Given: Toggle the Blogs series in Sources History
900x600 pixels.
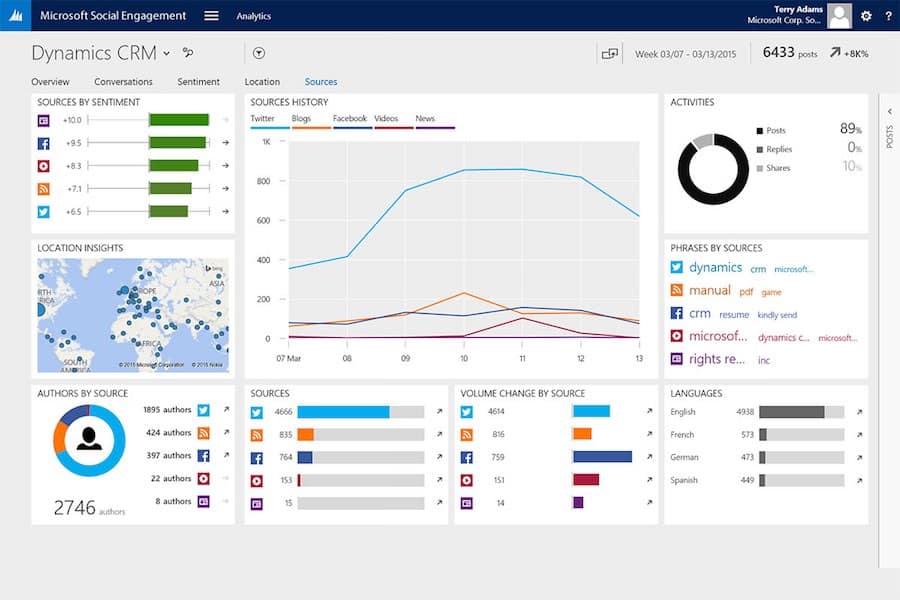Looking at the screenshot, I should coord(301,119).
